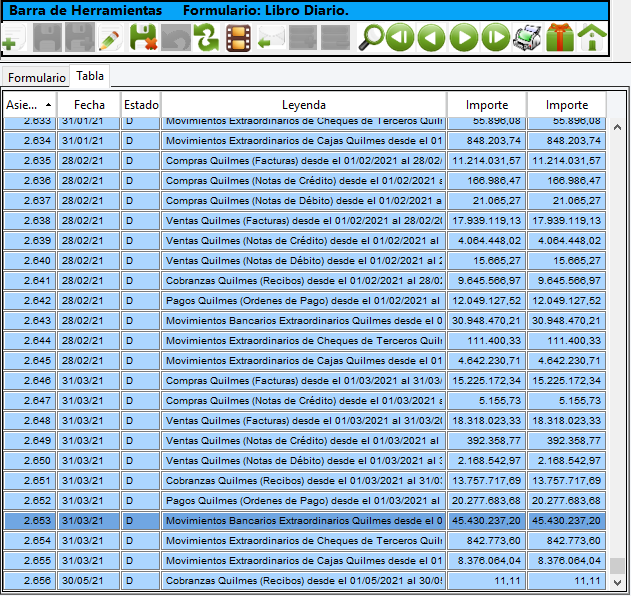Click the highlighted row entry 2.653
This screenshot has width=631, height=596.
29,520
